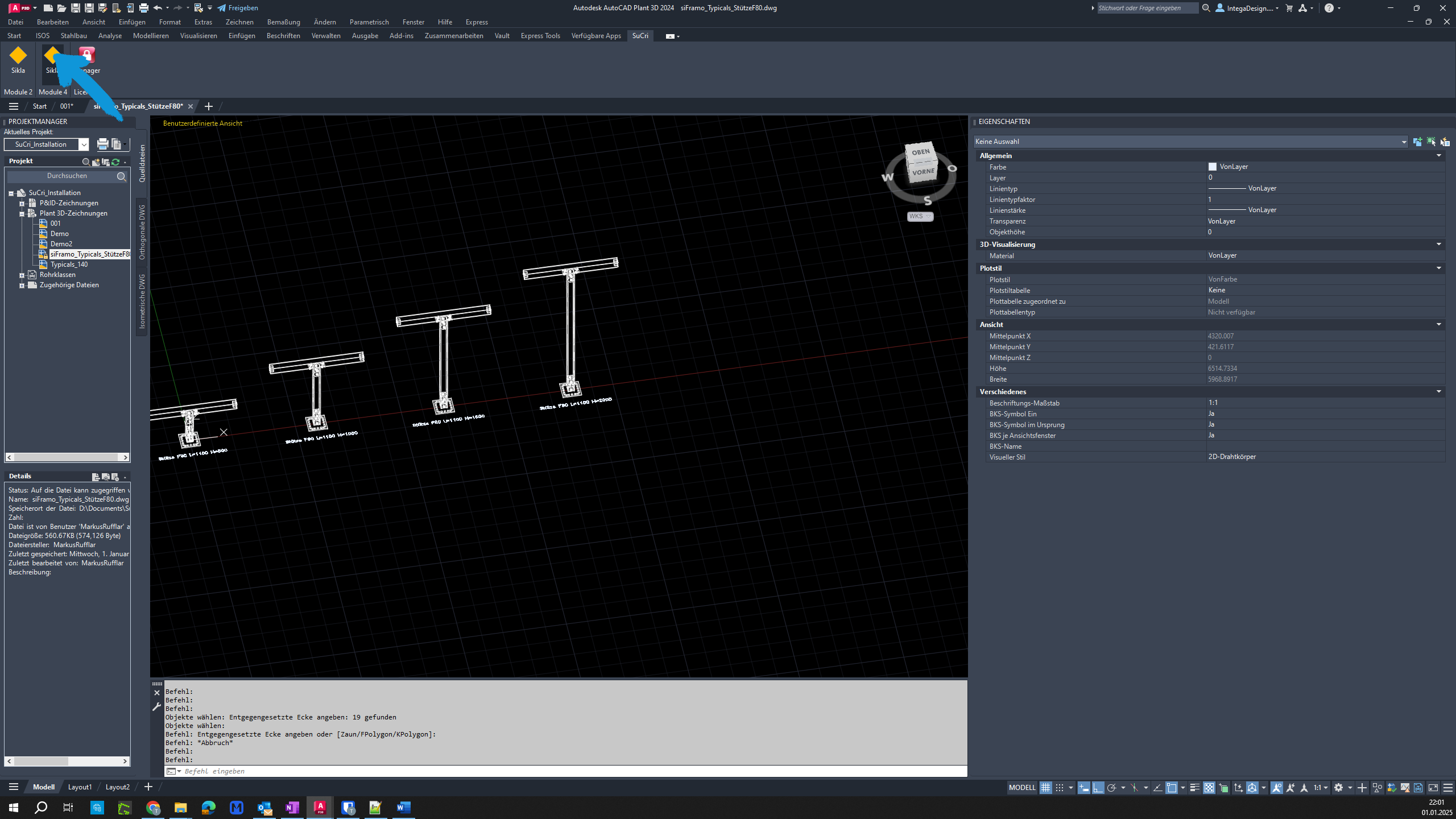Click the StiKri ribbon tab
Screen dimensions: 1456x819
click(641, 36)
